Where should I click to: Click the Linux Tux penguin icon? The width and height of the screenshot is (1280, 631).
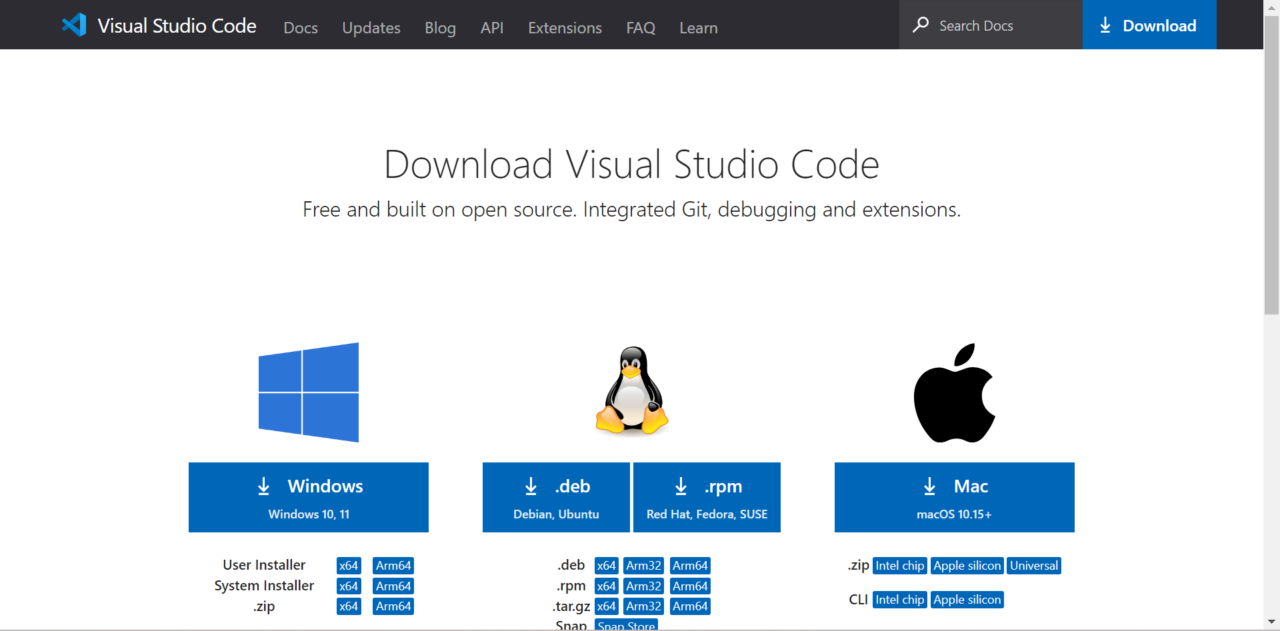631,391
